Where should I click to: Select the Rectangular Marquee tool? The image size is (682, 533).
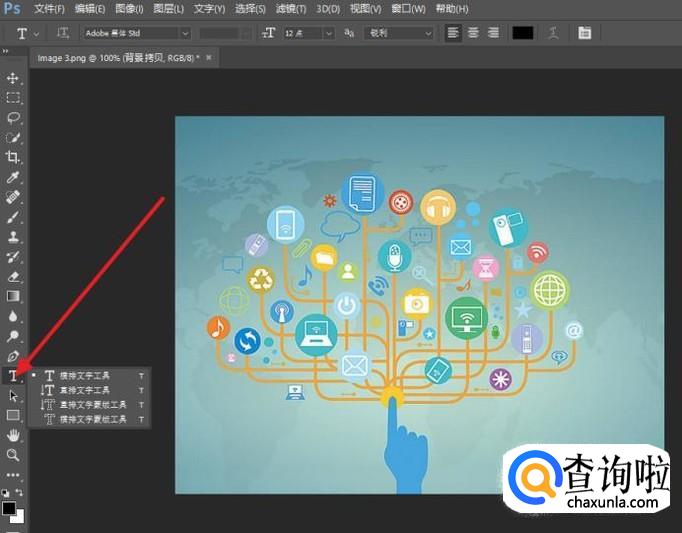[13, 98]
